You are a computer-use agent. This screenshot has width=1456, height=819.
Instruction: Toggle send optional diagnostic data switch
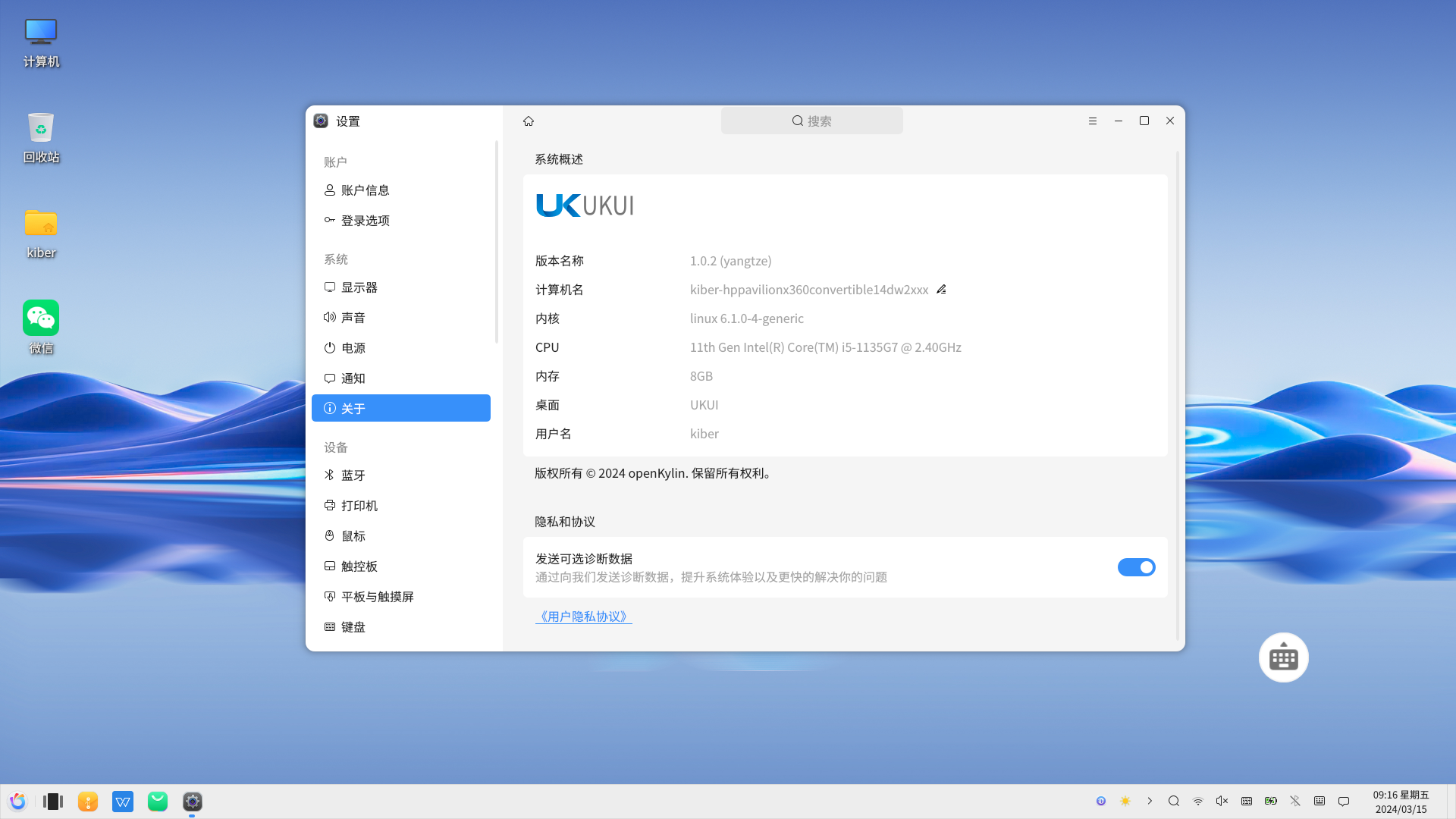coord(1136,567)
